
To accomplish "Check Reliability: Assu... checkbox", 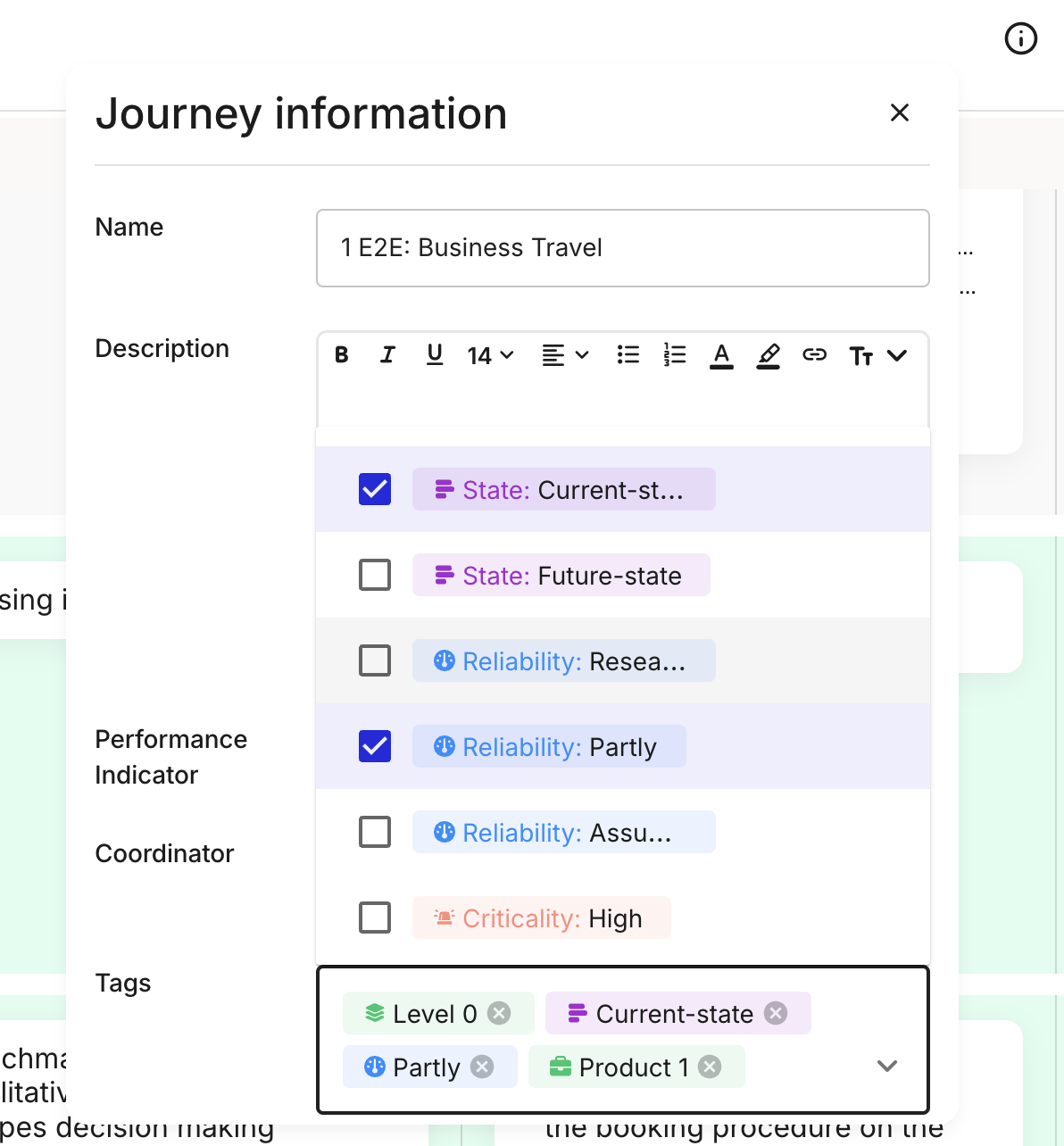I will (x=375, y=832).
